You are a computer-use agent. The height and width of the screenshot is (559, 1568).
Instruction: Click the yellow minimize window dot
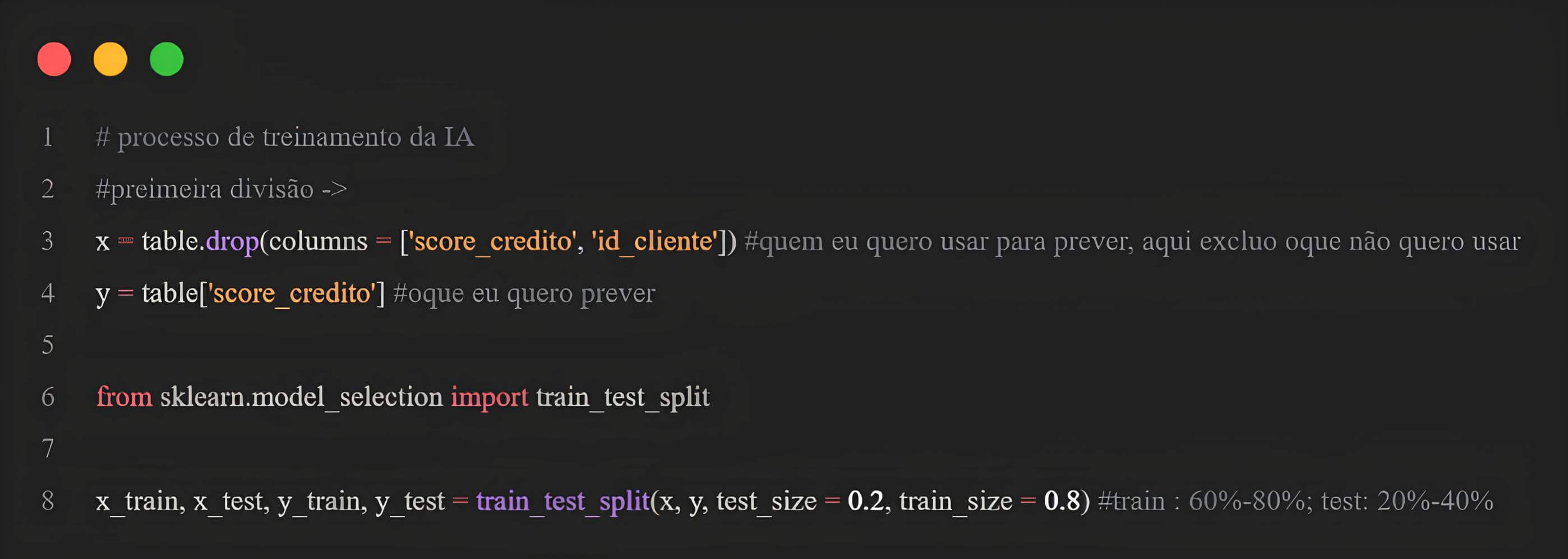pos(110,59)
